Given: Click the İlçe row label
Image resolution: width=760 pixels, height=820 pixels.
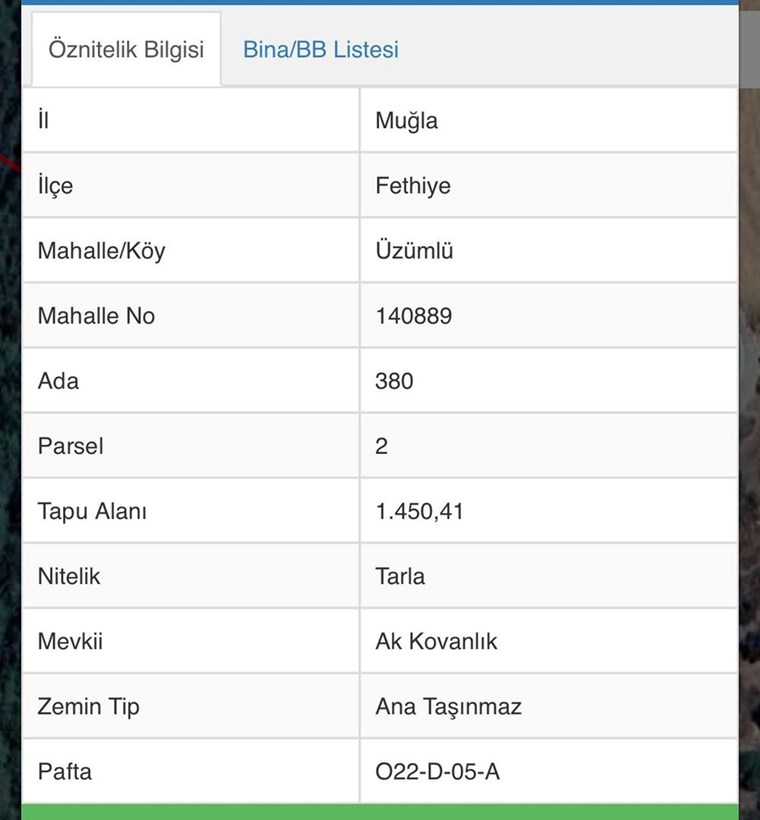Looking at the screenshot, I should click(x=55, y=186).
